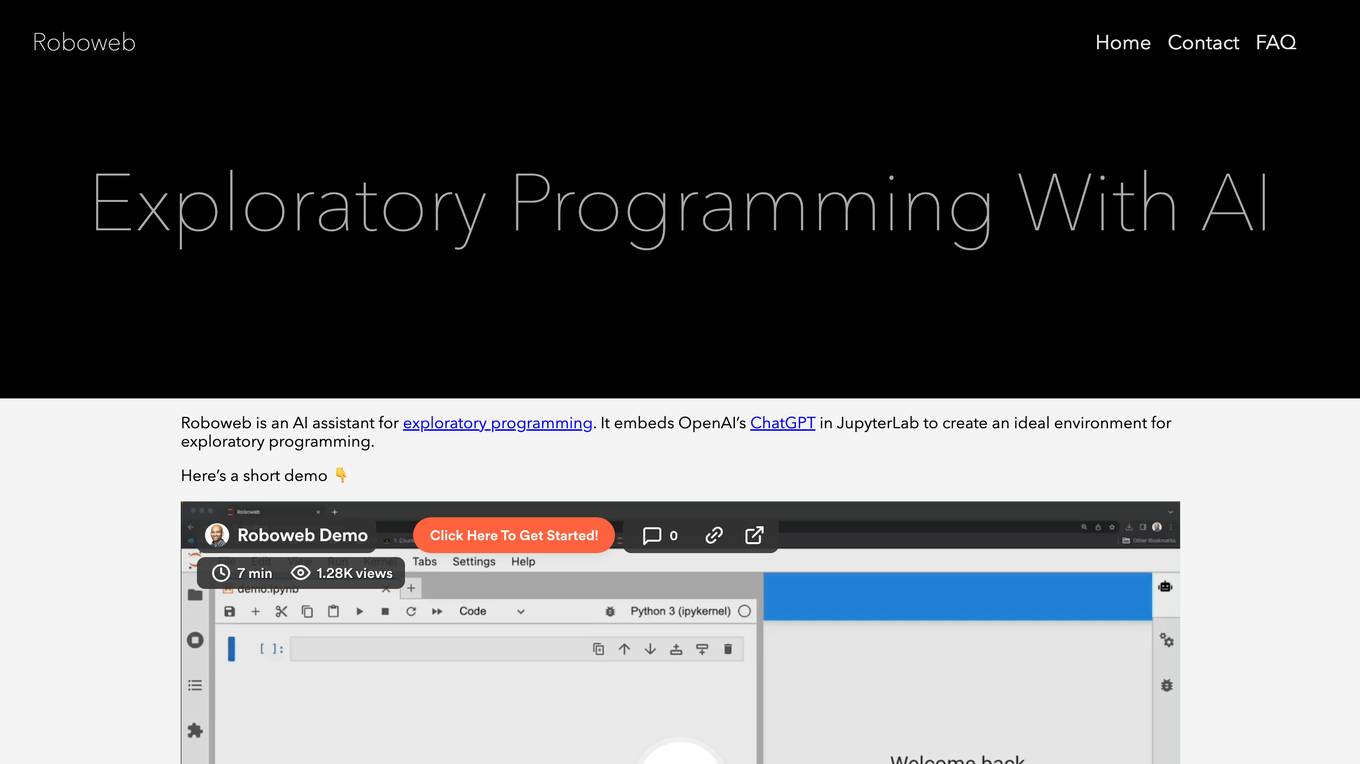The image size is (1360, 764).
Task: Restart and run all with fast-forward icon
Action: point(437,611)
